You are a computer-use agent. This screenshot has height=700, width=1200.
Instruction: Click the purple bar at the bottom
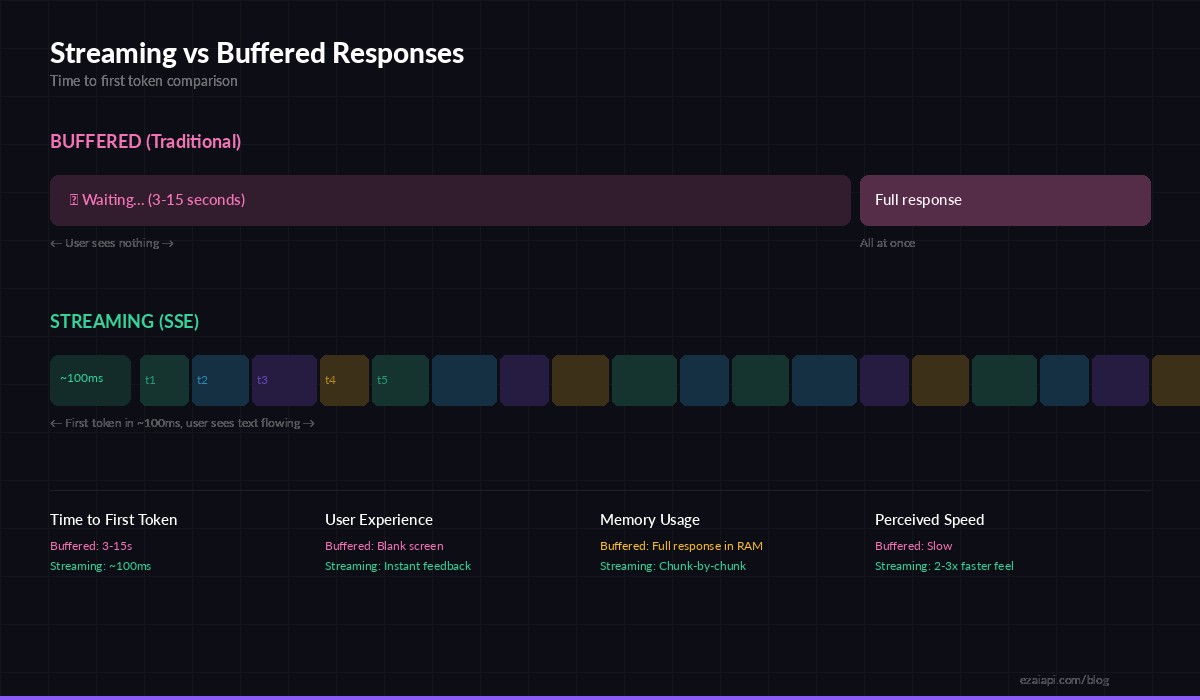(600, 697)
